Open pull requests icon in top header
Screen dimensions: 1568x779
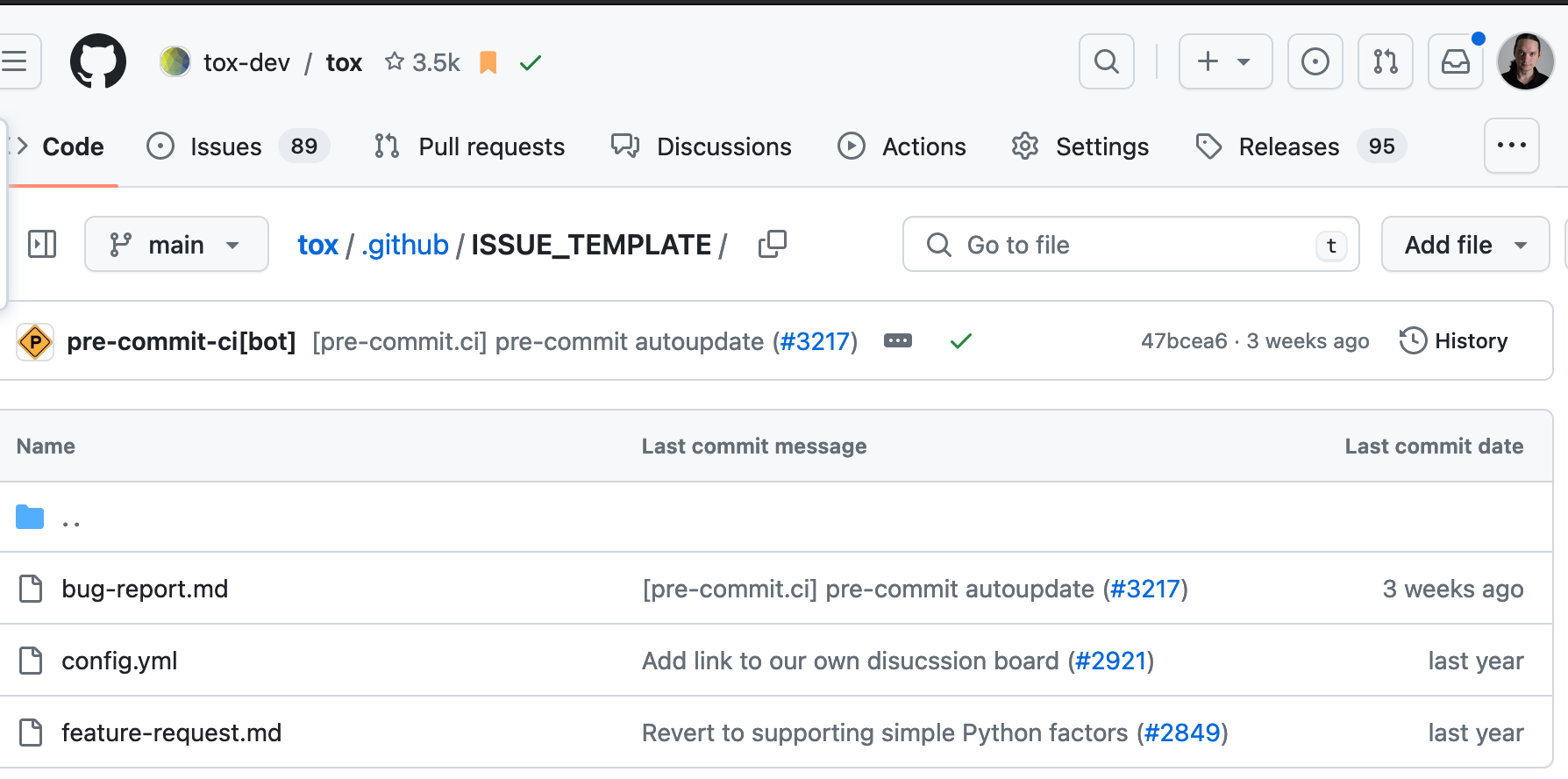pos(1385,61)
